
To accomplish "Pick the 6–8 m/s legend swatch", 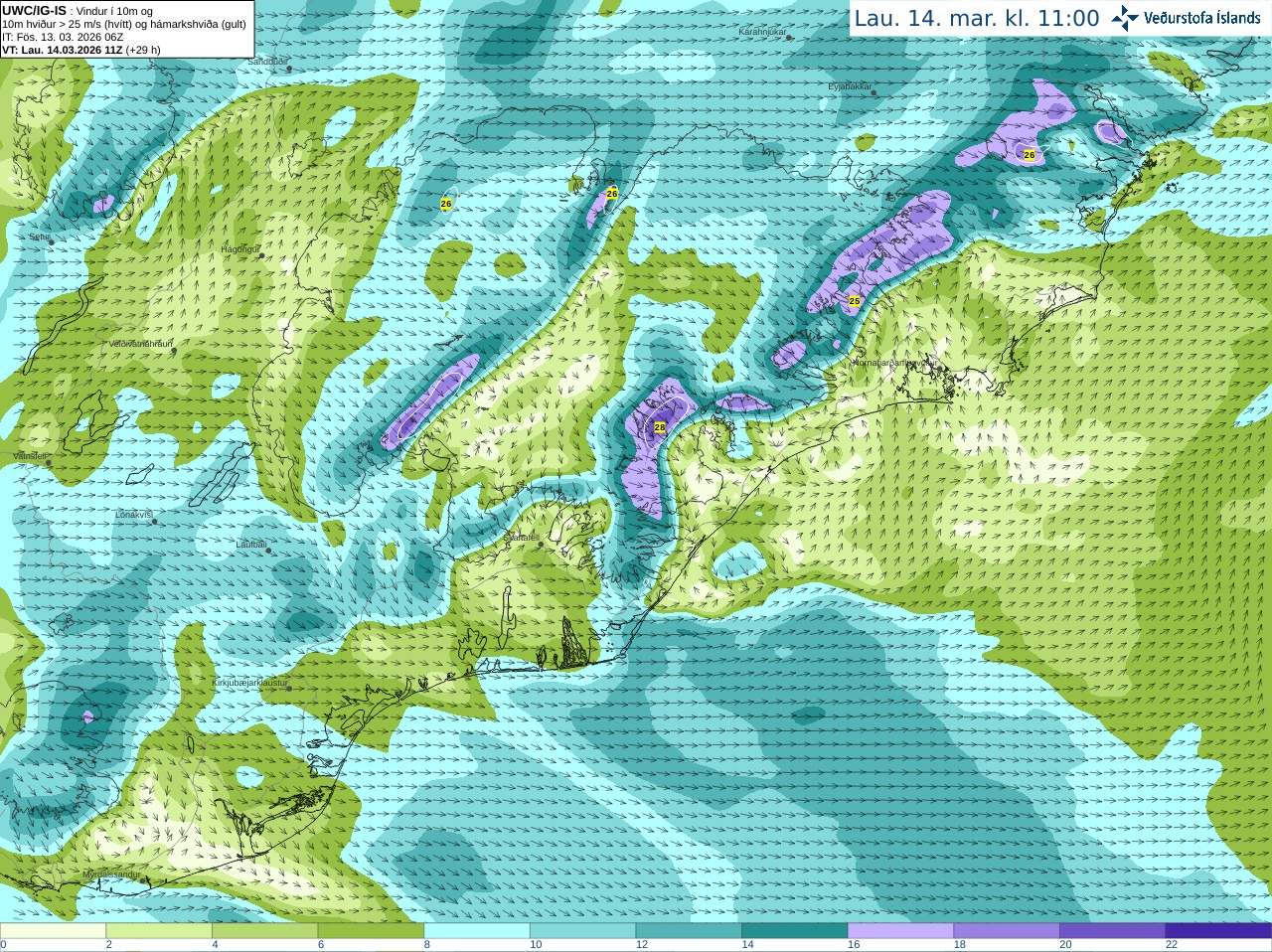I will tap(371, 931).
